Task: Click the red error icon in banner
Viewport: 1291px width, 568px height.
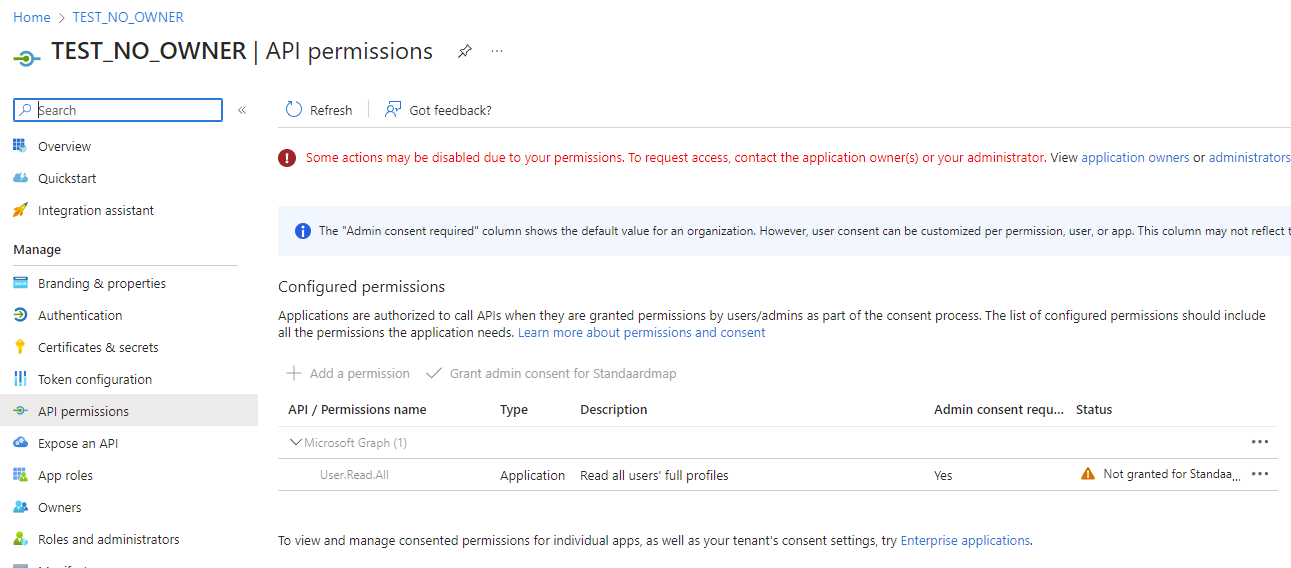Action: coord(287,158)
